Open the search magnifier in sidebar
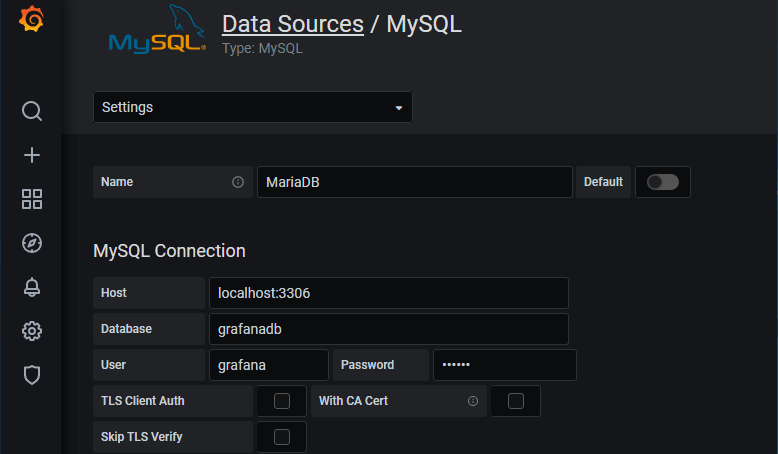Screen dimensions: 778x454 (32, 111)
